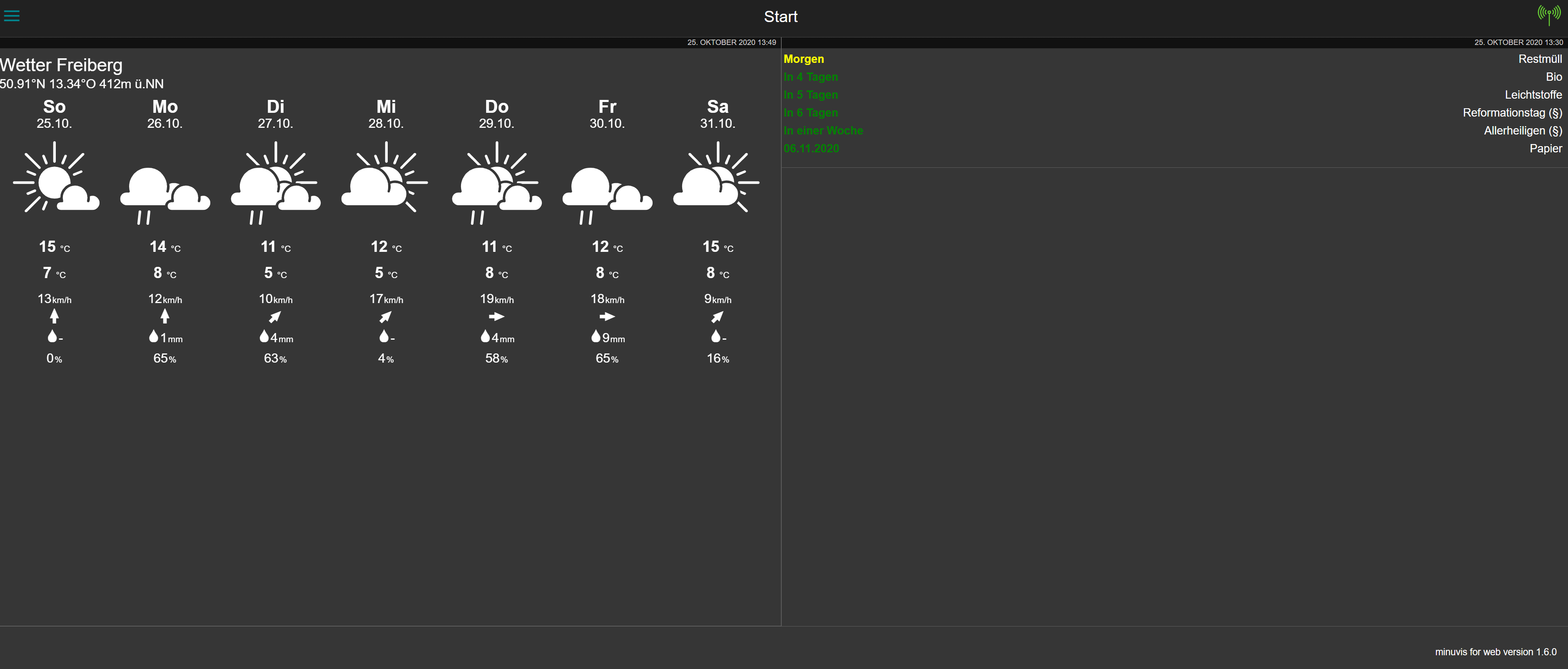This screenshot has width=1568, height=669.
Task: Select the Do 29.10. day header
Action: pyautogui.click(x=496, y=114)
